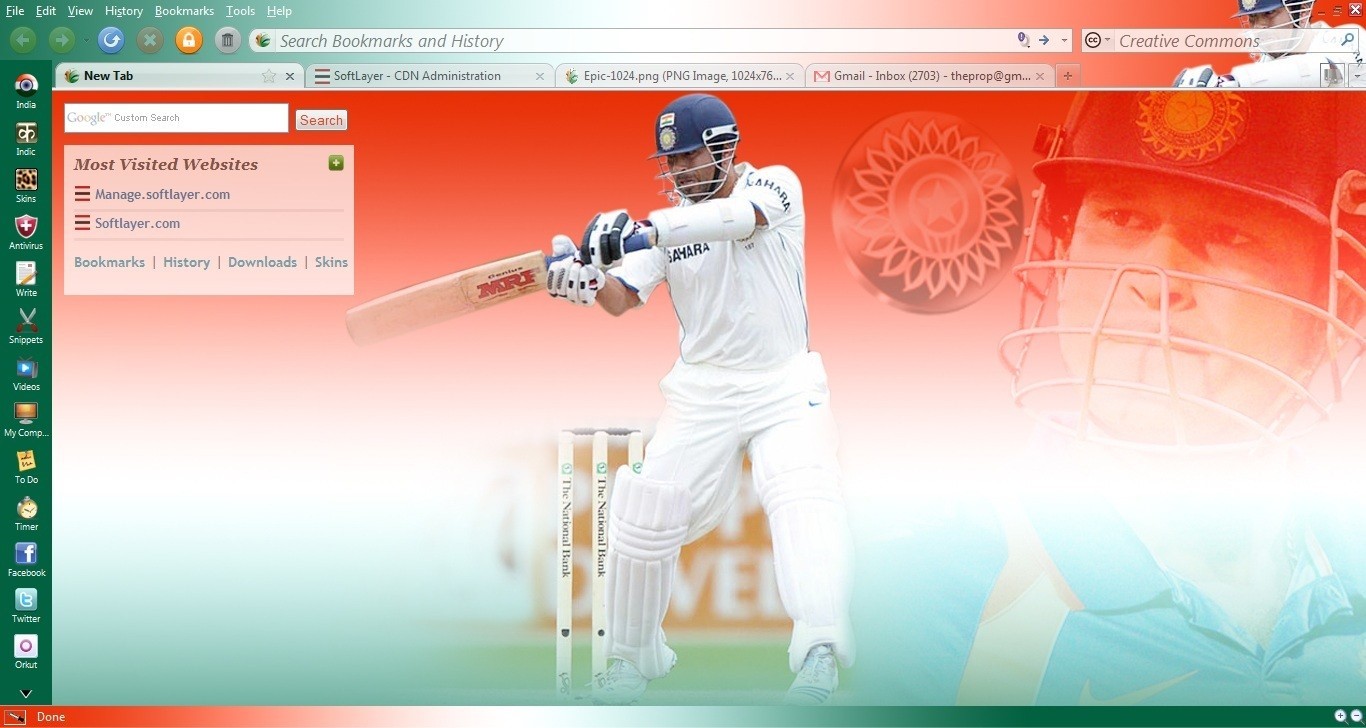Open the To Do sidebar app
The height and width of the screenshot is (728, 1366).
click(x=26, y=465)
